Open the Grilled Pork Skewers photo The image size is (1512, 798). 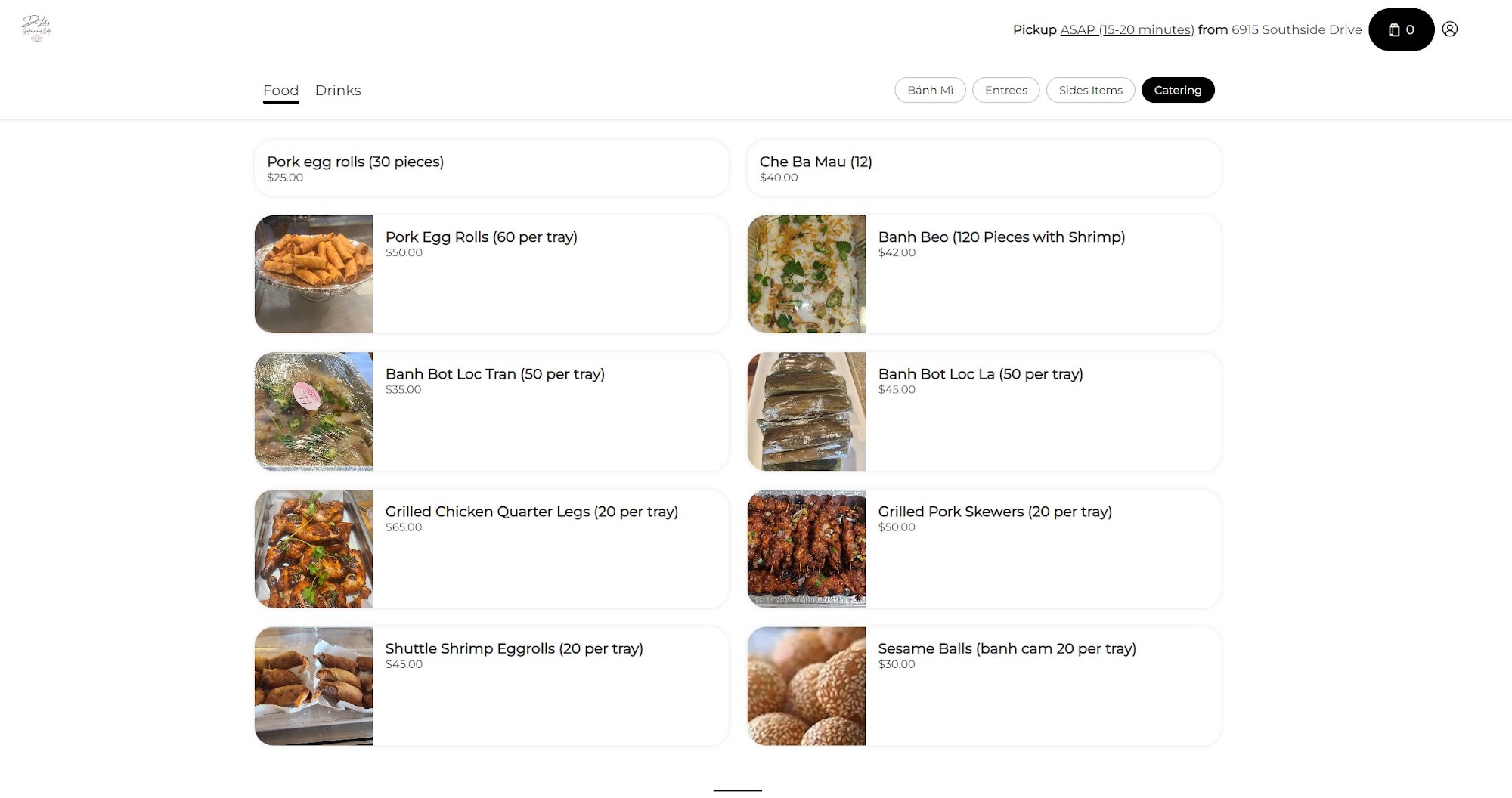pos(806,549)
